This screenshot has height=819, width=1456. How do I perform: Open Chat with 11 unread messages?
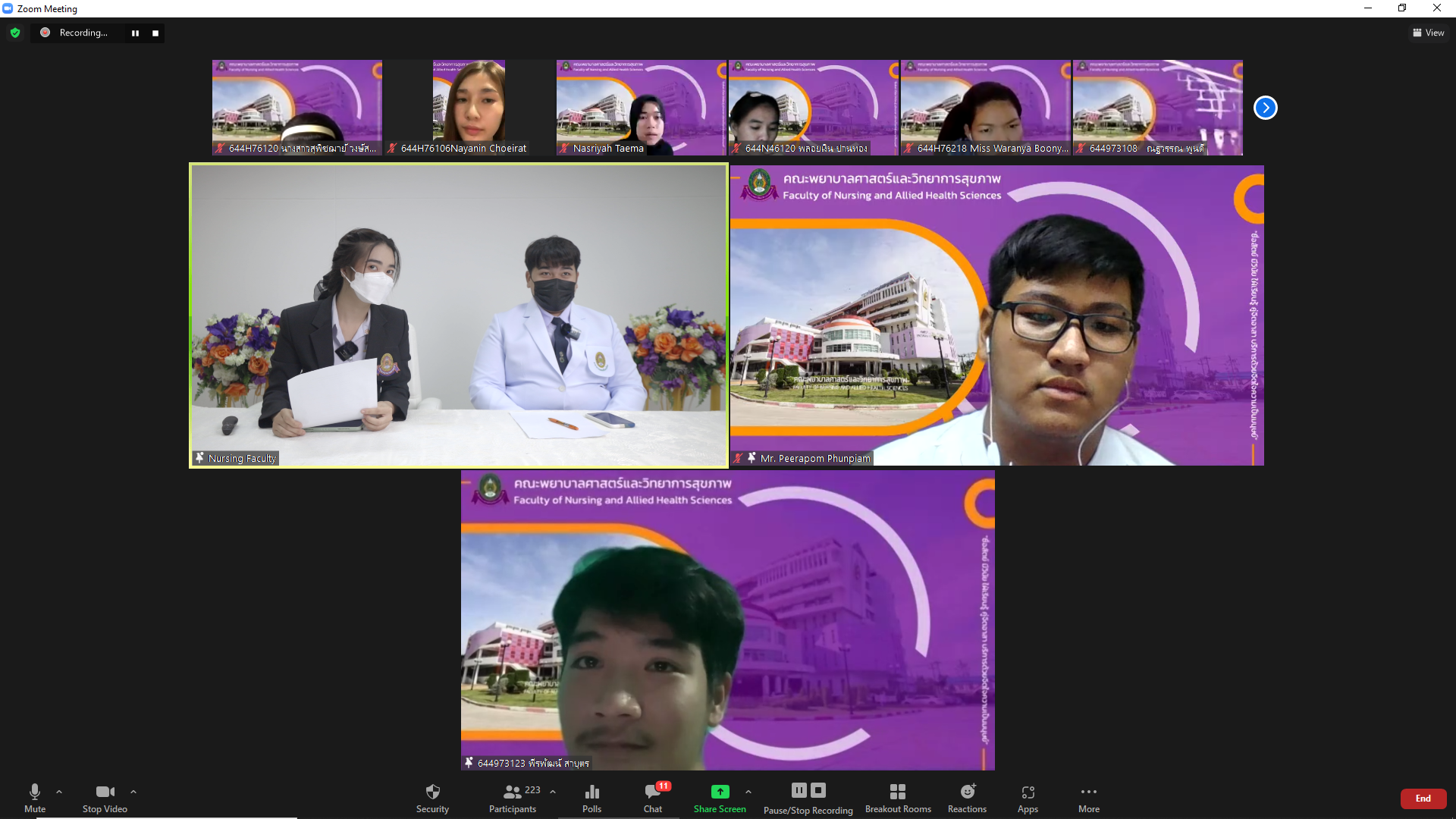pos(653,798)
